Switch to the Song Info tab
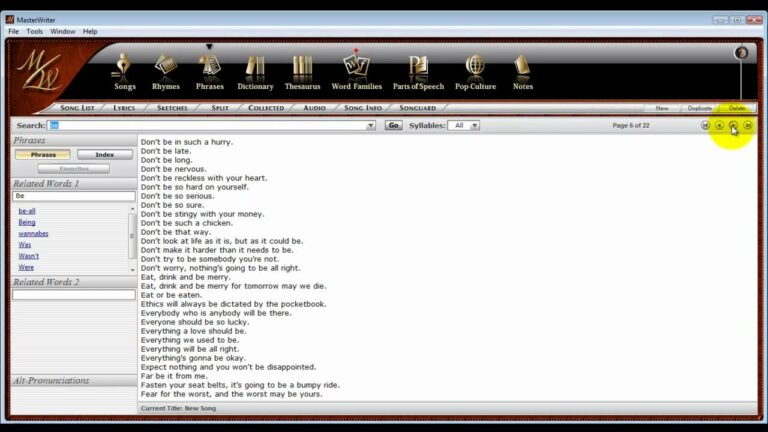The image size is (768, 432). (x=362, y=108)
